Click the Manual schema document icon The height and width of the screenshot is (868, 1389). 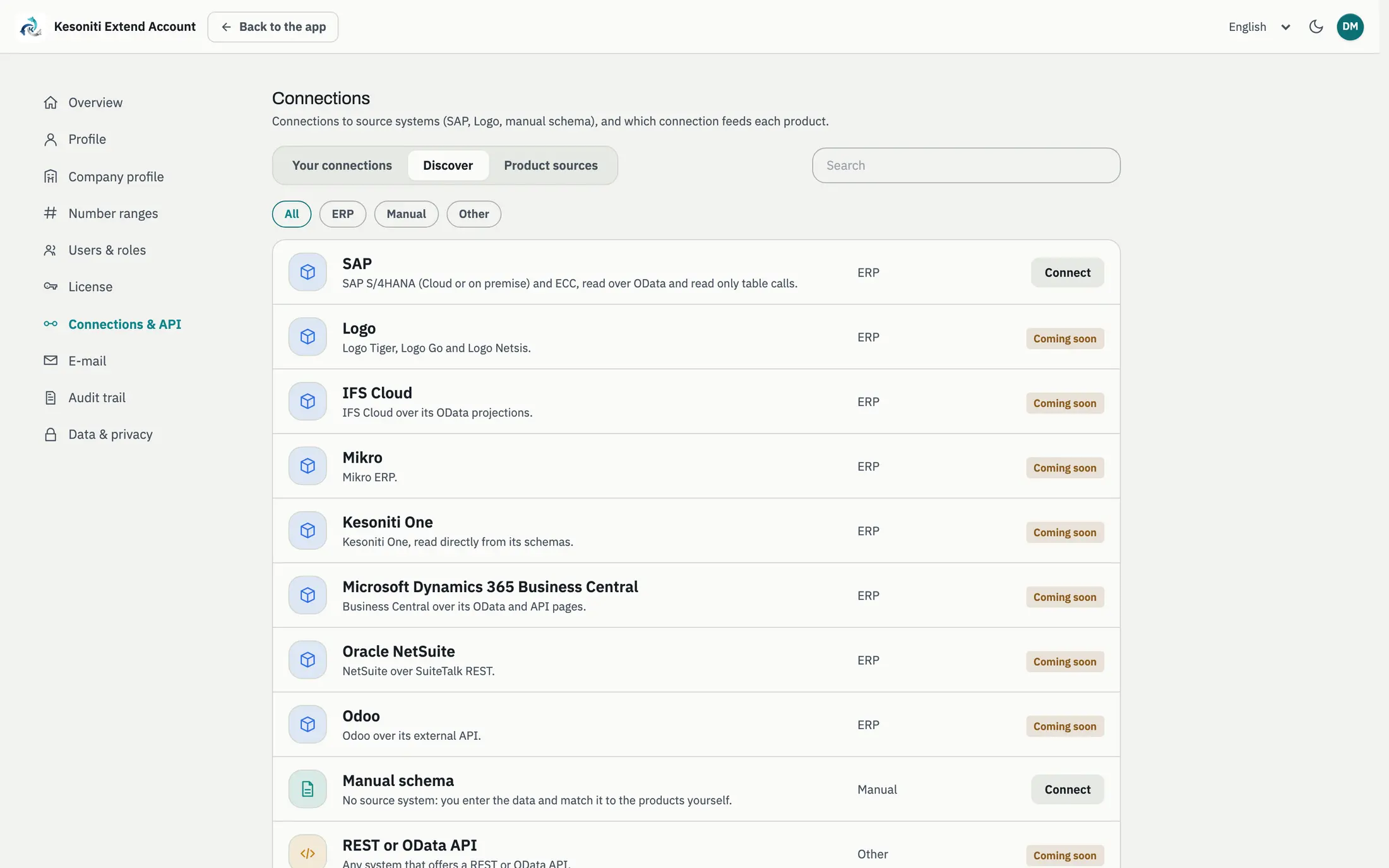coord(307,789)
